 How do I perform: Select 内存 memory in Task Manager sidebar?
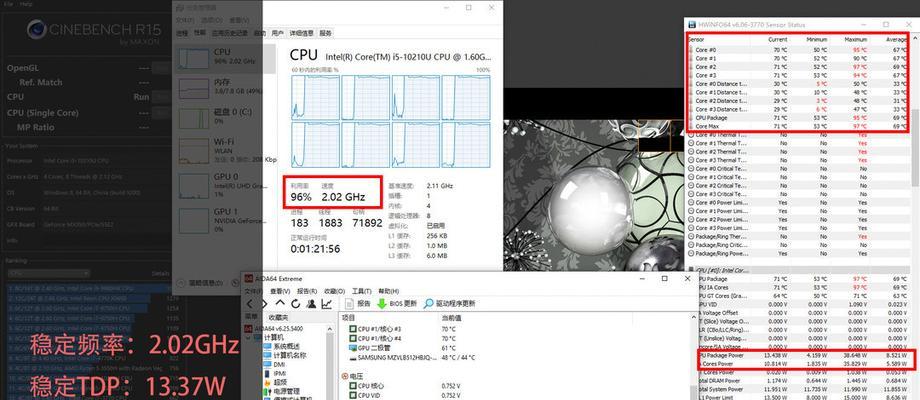(x=226, y=87)
